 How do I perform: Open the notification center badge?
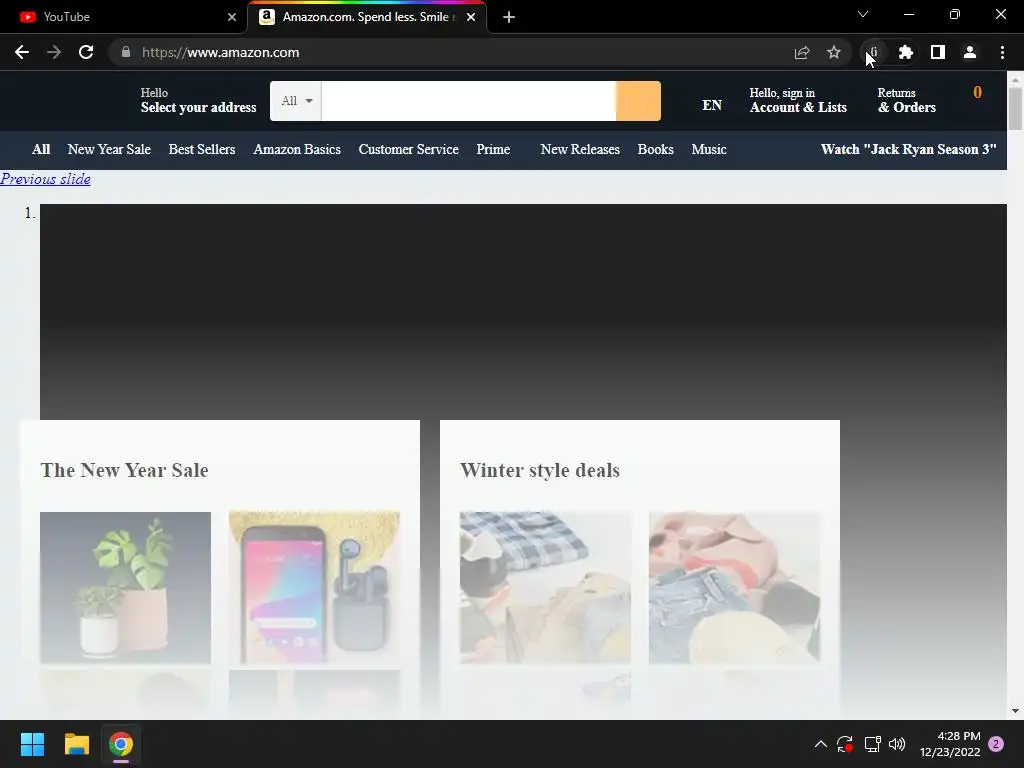click(x=996, y=744)
